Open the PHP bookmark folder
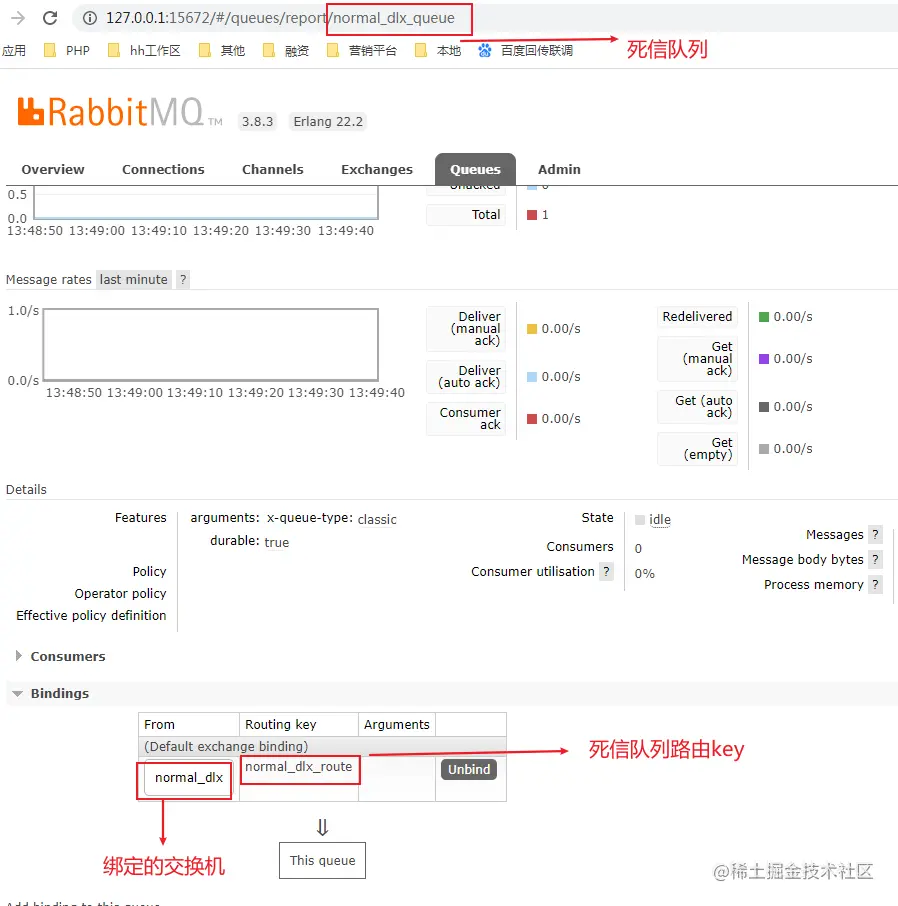The image size is (898, 906). pos(67,51)
